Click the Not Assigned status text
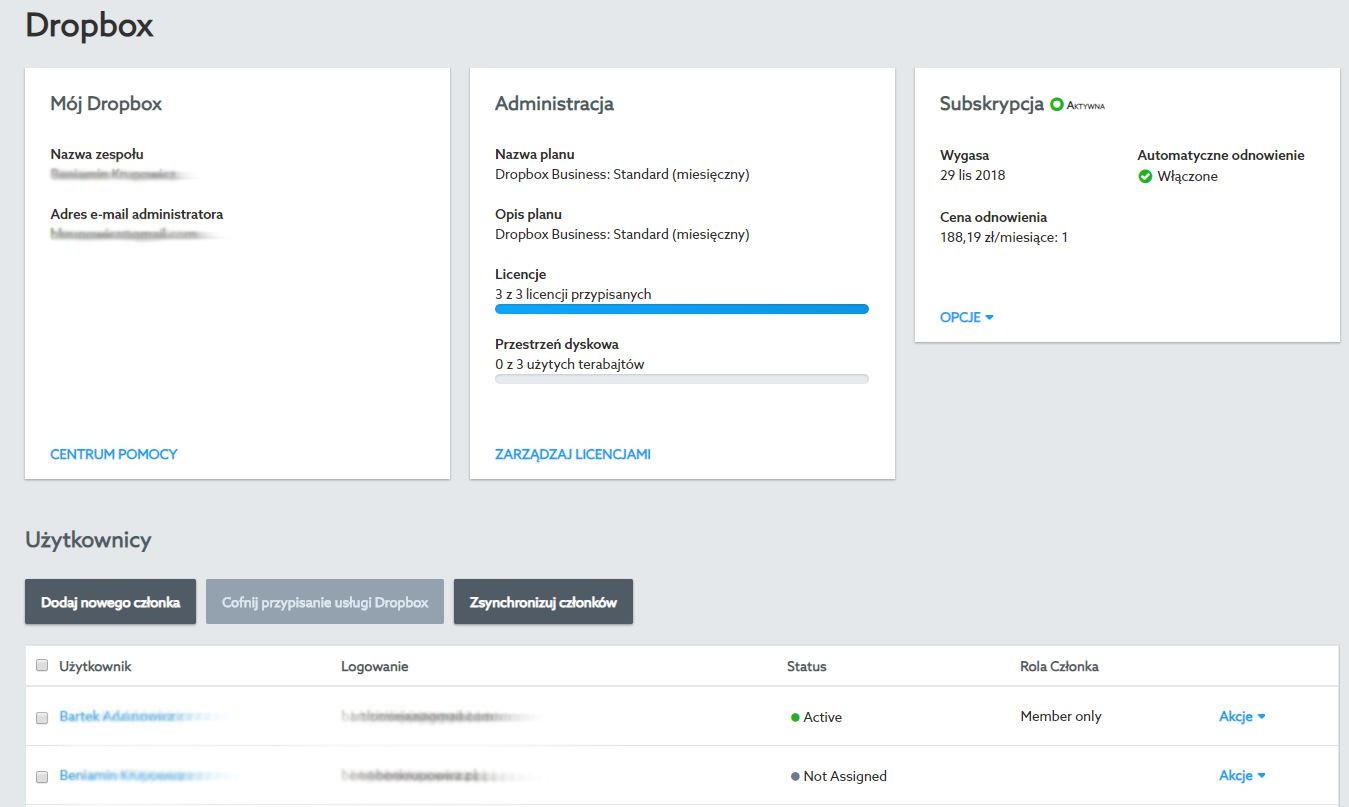Screen dimensions: 1349x807 click(x=845, y=776)
